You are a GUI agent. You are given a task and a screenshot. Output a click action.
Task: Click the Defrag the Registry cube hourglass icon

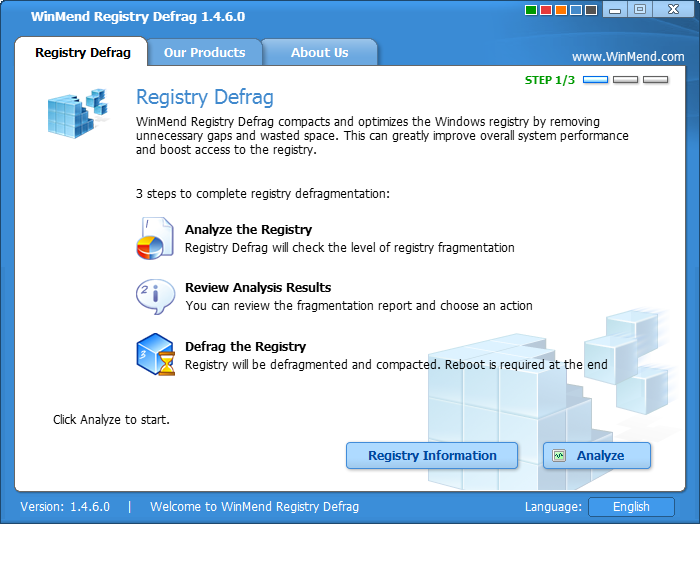click(x=155, y=354)
